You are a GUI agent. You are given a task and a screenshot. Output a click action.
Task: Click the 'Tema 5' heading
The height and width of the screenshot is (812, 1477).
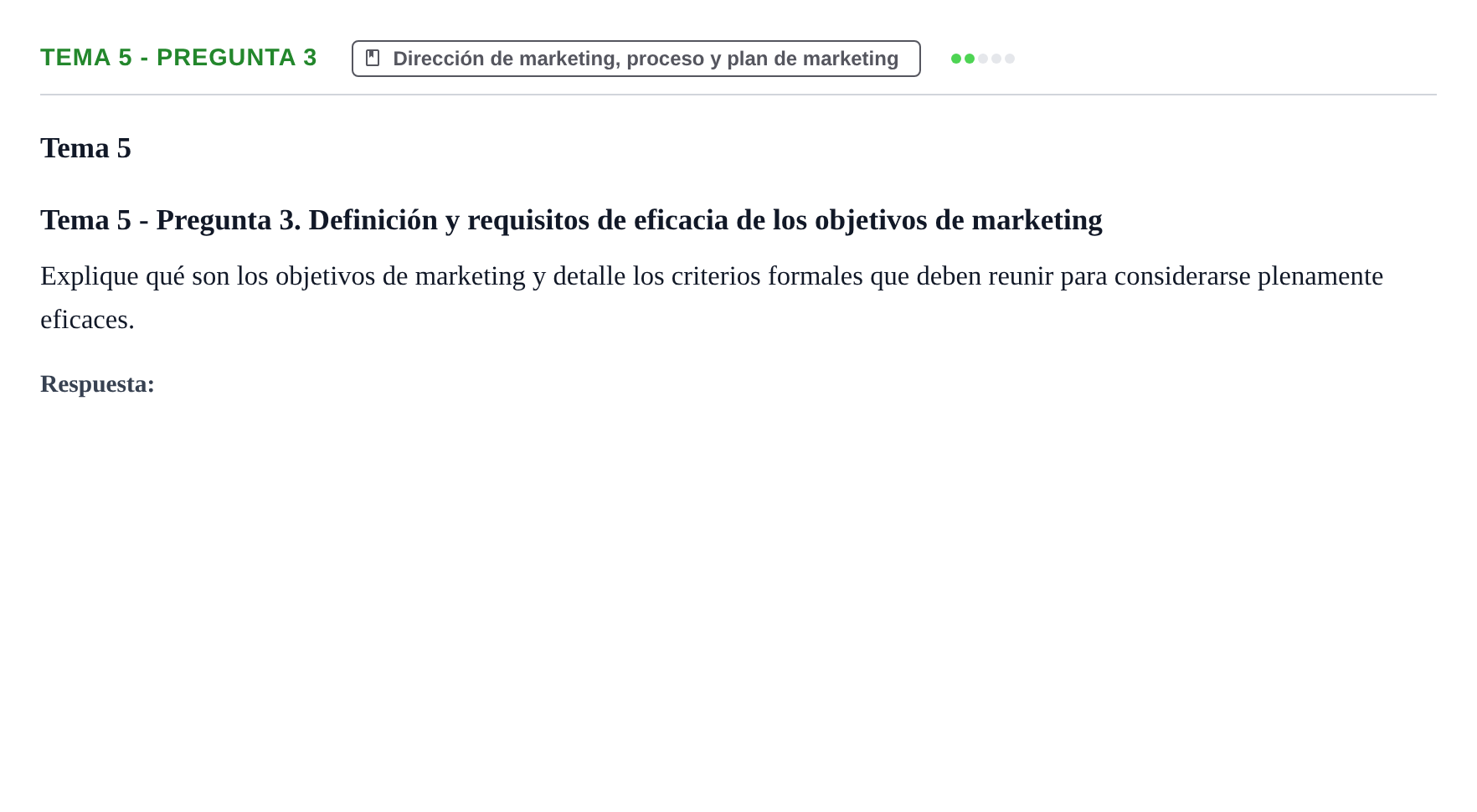pyautogui.click(x=85, y=148)
